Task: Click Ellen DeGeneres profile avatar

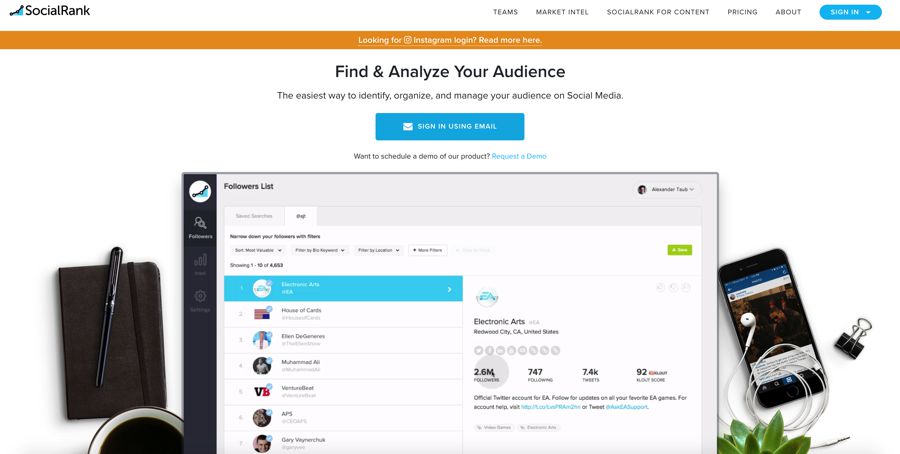Action: coord(262,340)
